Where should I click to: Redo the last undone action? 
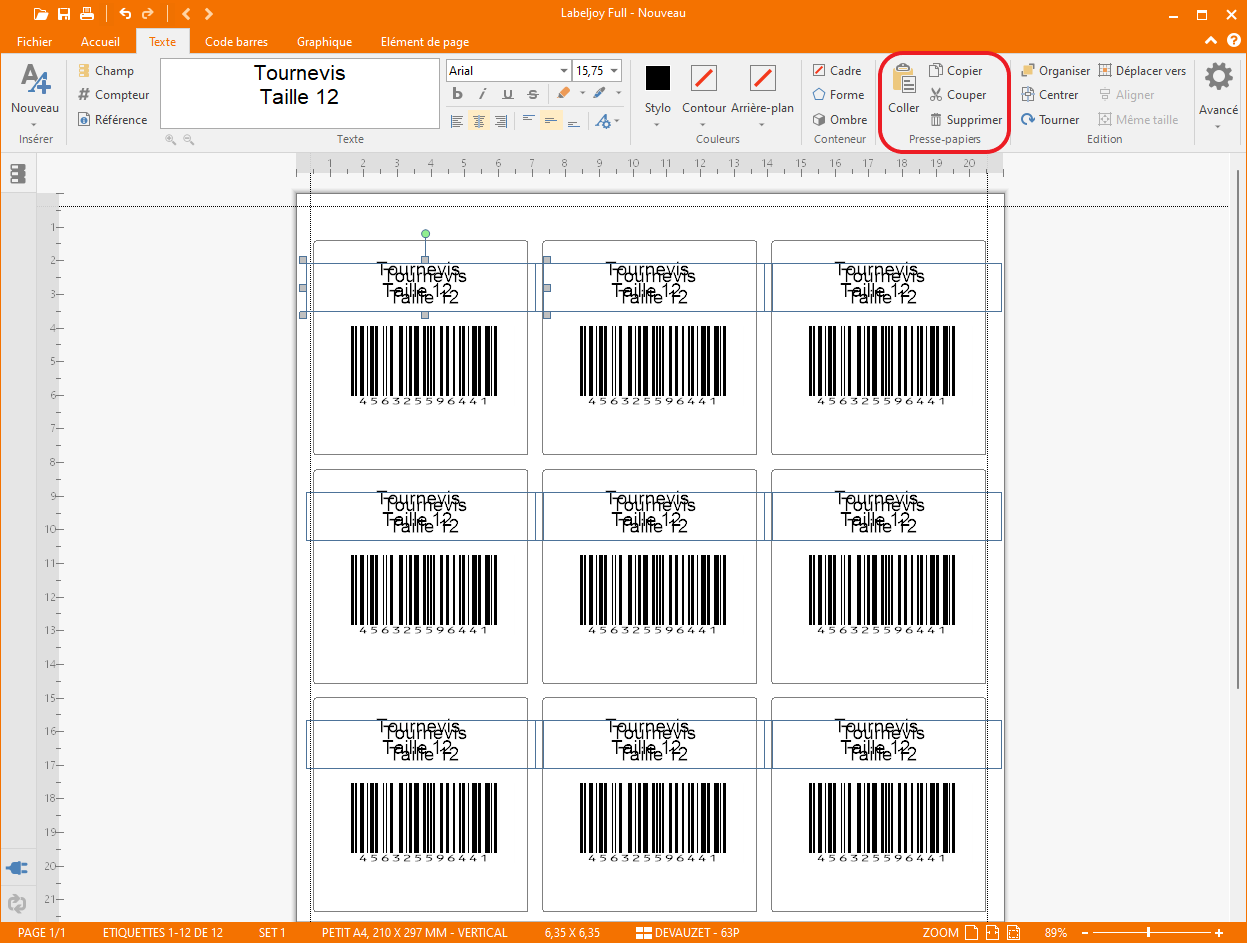pos(148,14)
